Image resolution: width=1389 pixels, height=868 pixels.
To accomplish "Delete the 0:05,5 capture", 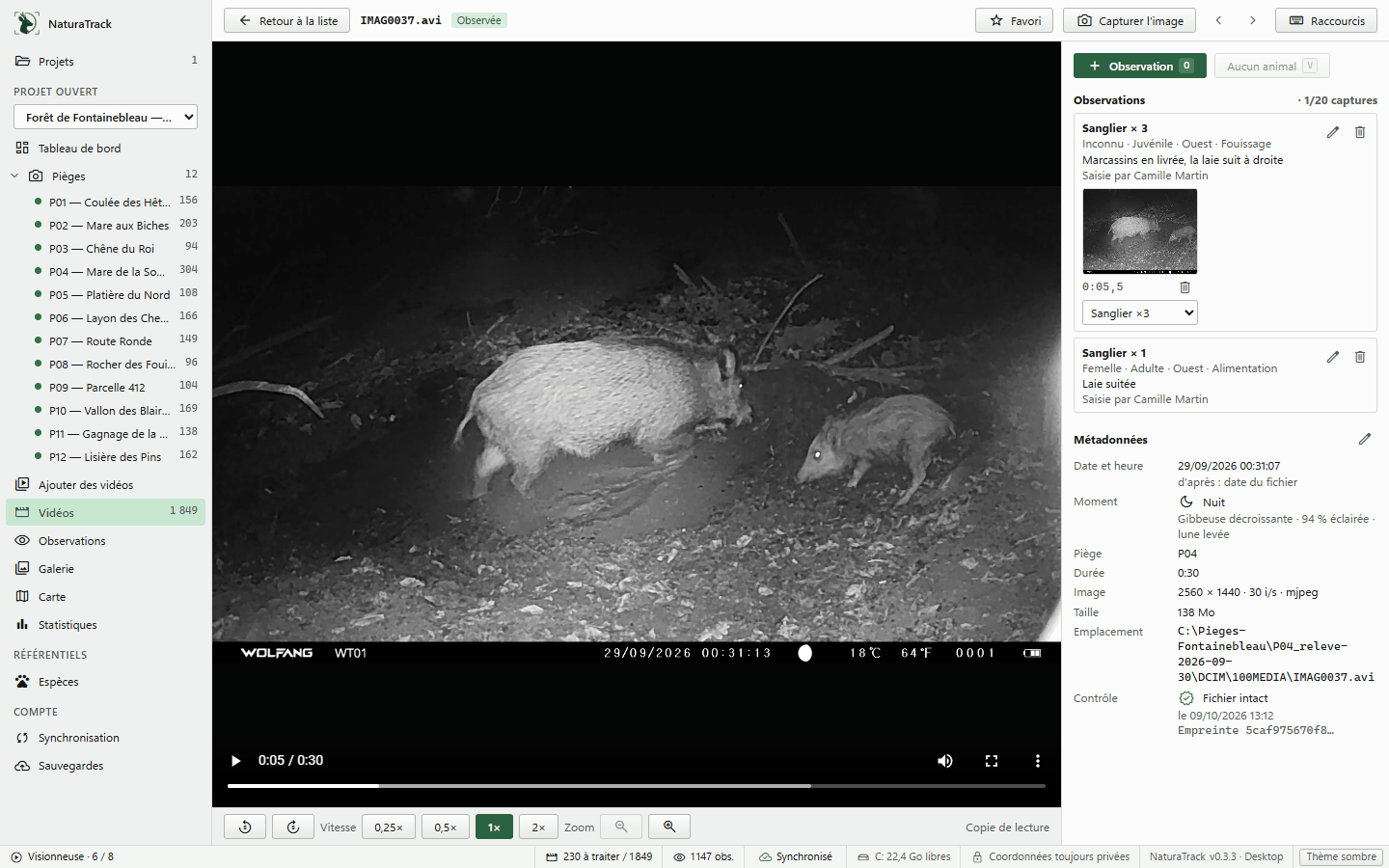I will (x=1185, y=287).
